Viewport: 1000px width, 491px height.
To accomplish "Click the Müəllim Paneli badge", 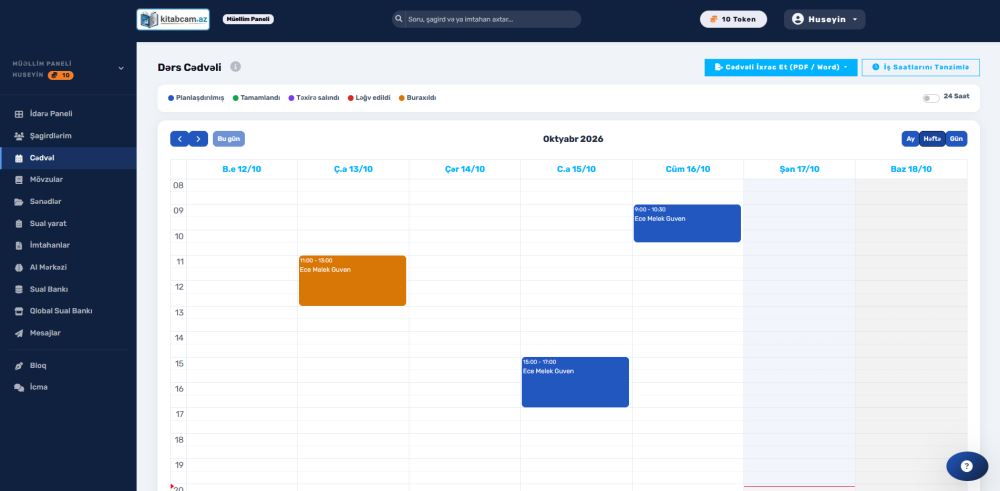I will (248, 19).
